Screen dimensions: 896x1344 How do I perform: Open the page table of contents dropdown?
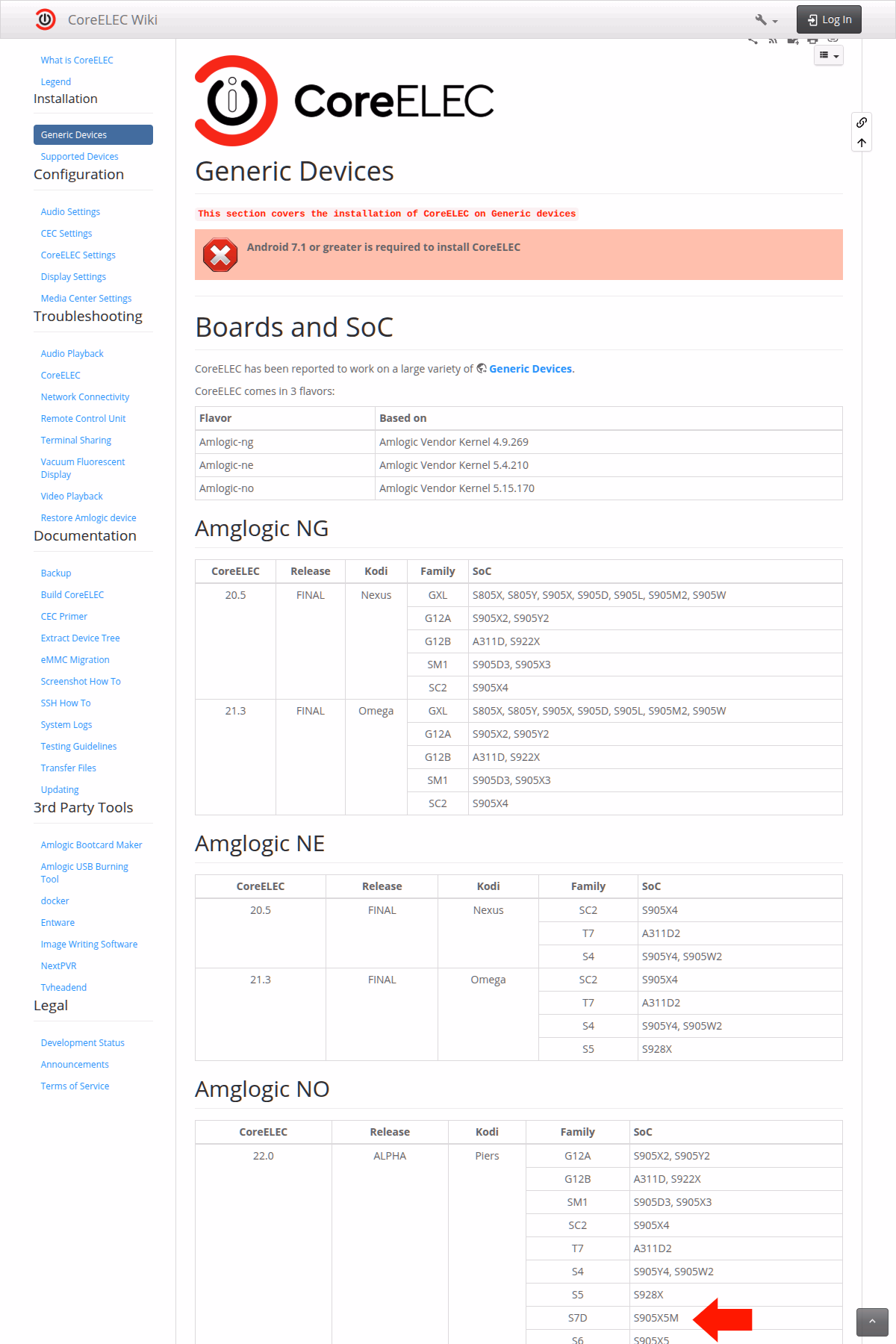click(829, 55)
